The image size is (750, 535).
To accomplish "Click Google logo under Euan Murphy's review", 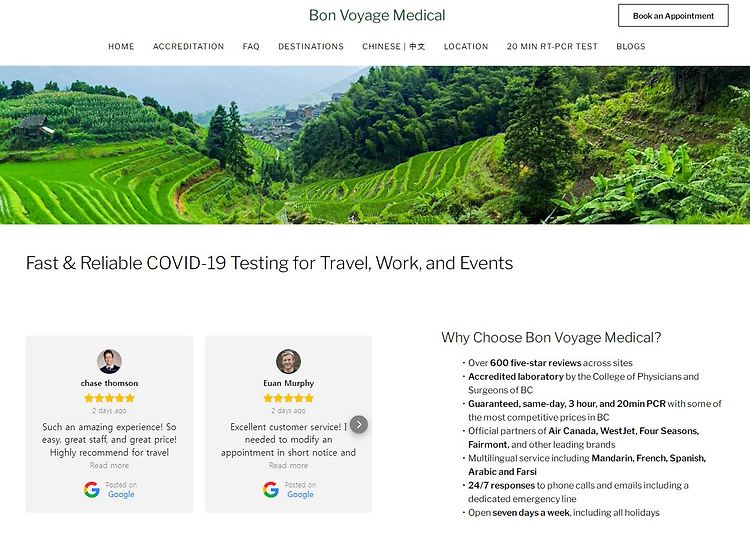I will [271, 490].
